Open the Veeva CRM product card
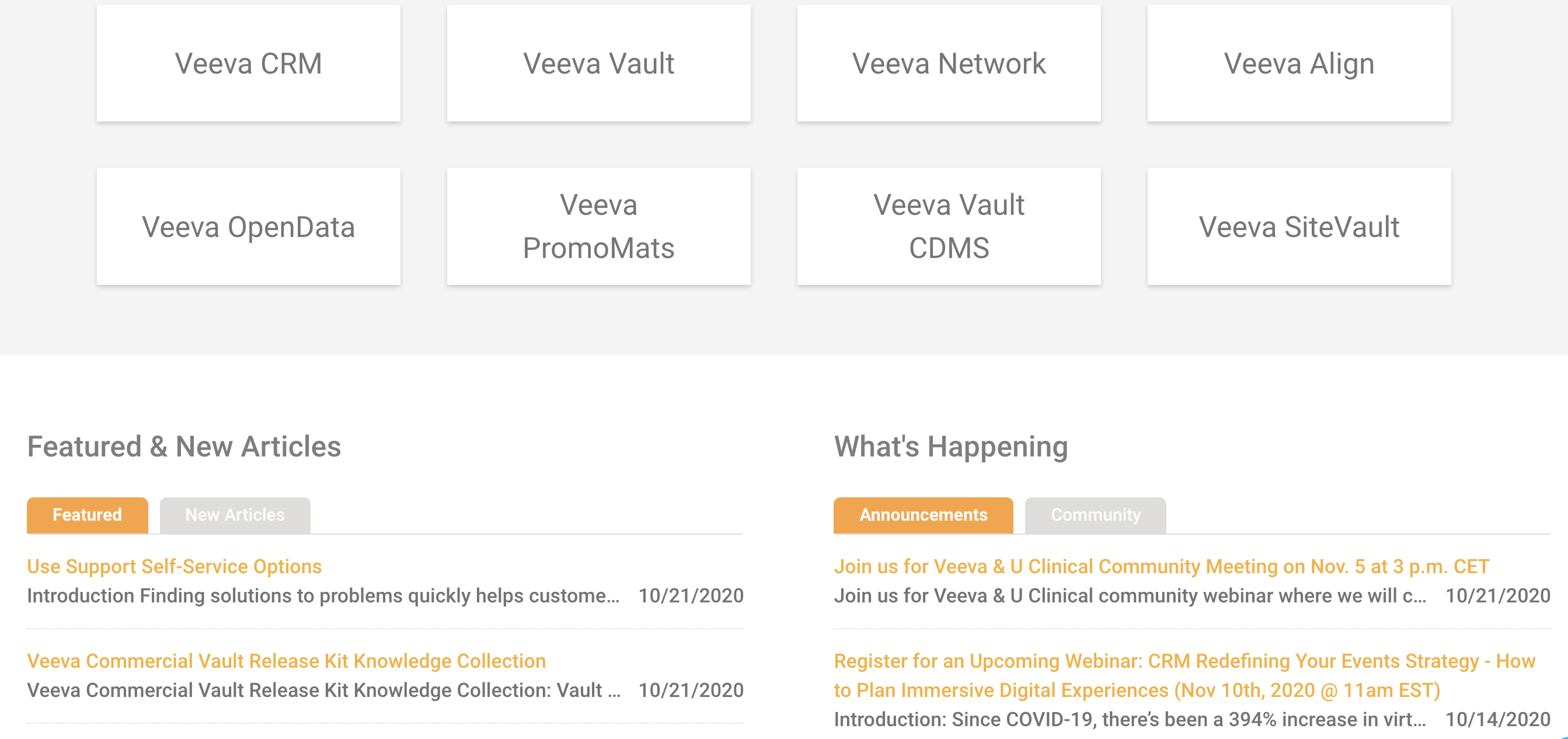The image size is (1568, 739). coord(248,63)
